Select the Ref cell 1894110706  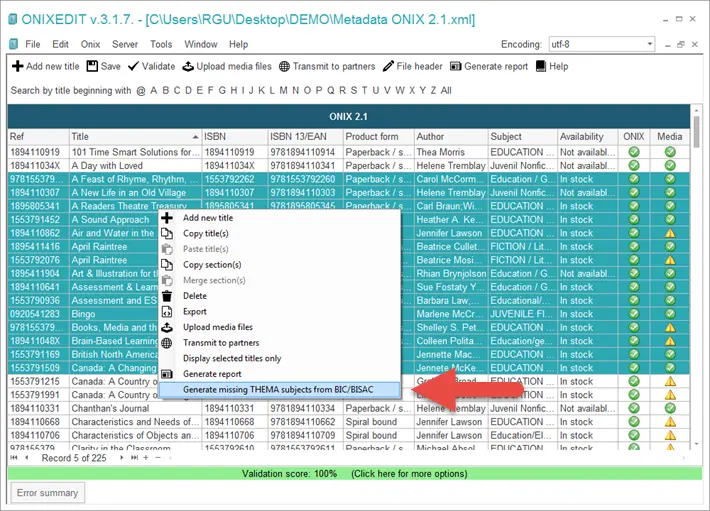coord(38,435)
